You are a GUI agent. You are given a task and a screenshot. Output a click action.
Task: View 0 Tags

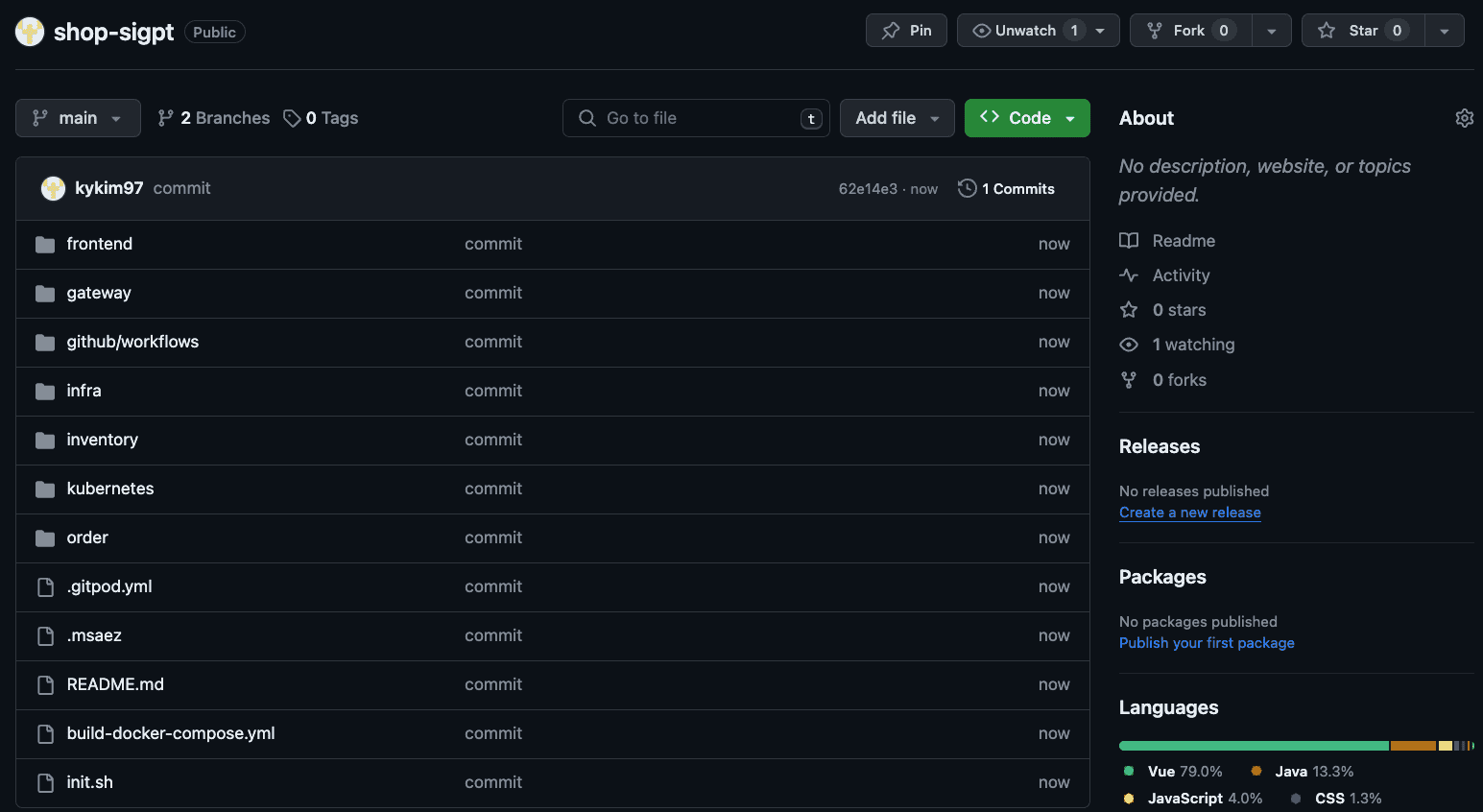(x=321, y=118)
